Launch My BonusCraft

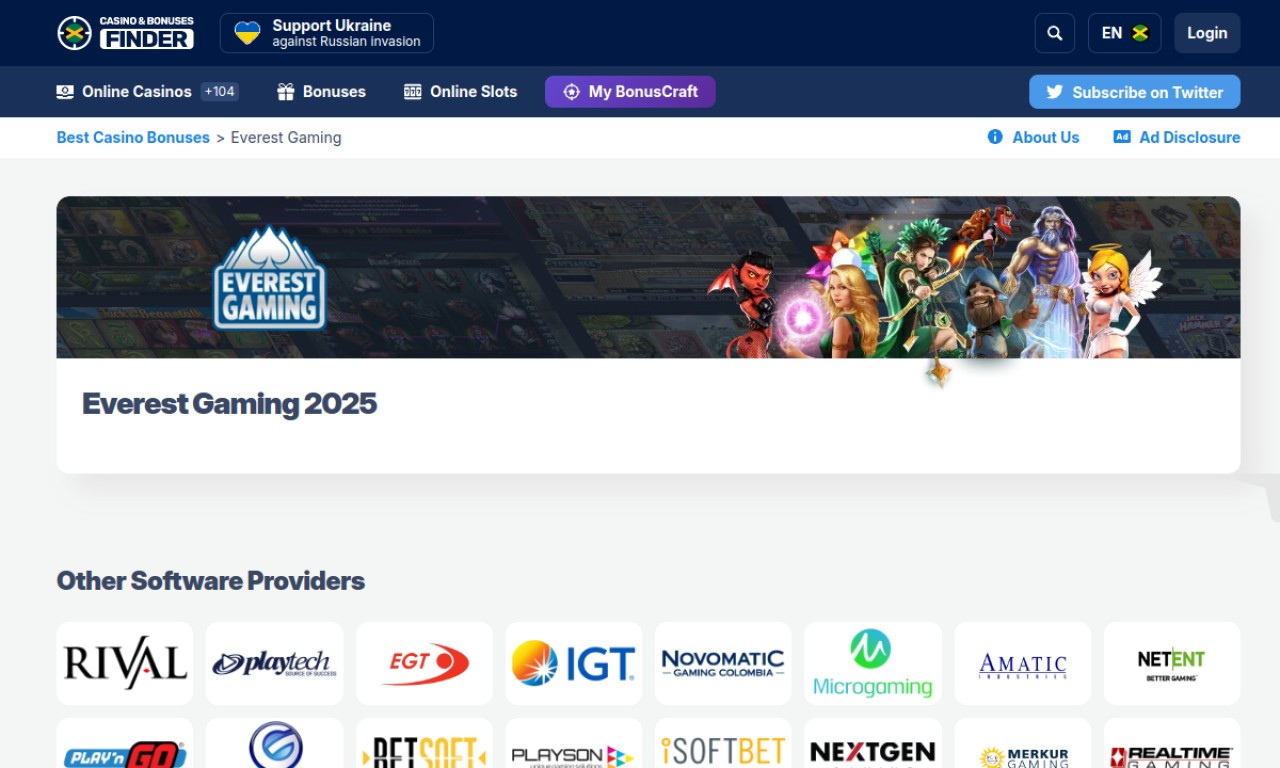pos(630,92)
